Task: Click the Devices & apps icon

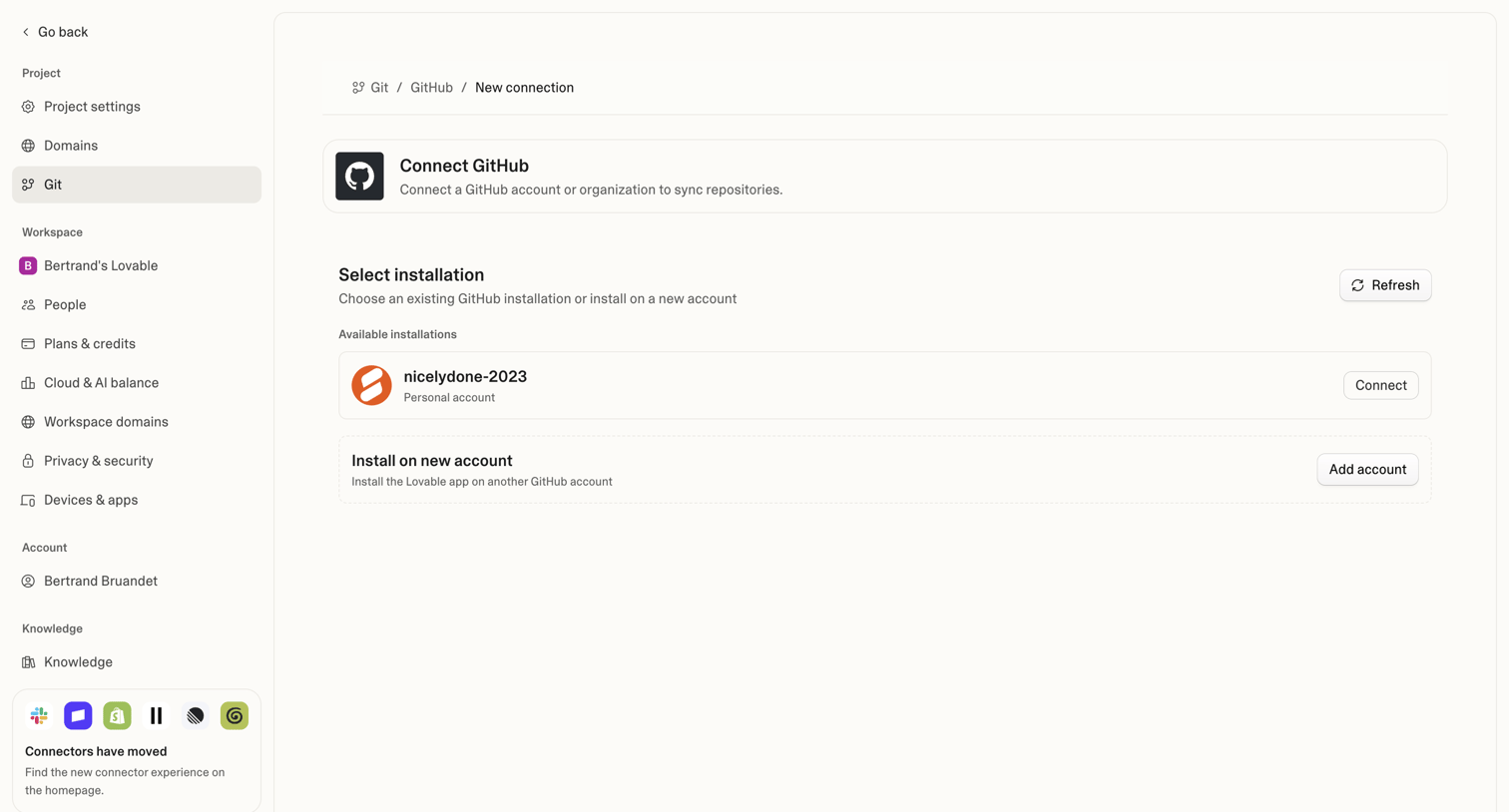Action: (x=28, y=500)
